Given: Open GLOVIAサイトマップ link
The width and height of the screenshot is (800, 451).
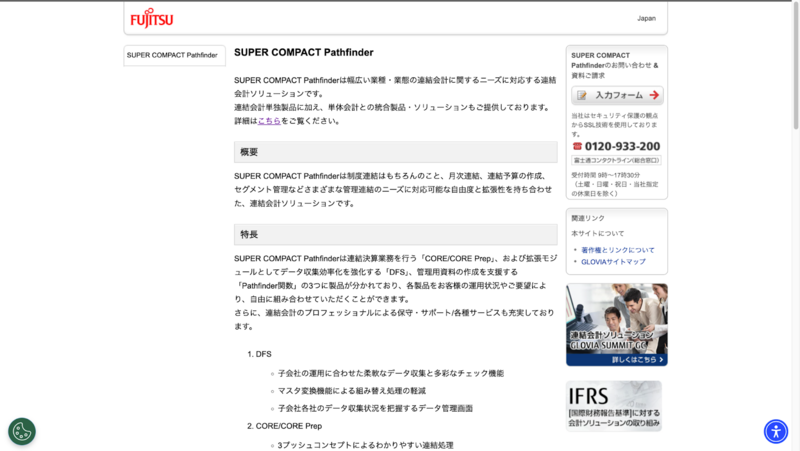Looking at the screenshot, I should click(613, 262).
